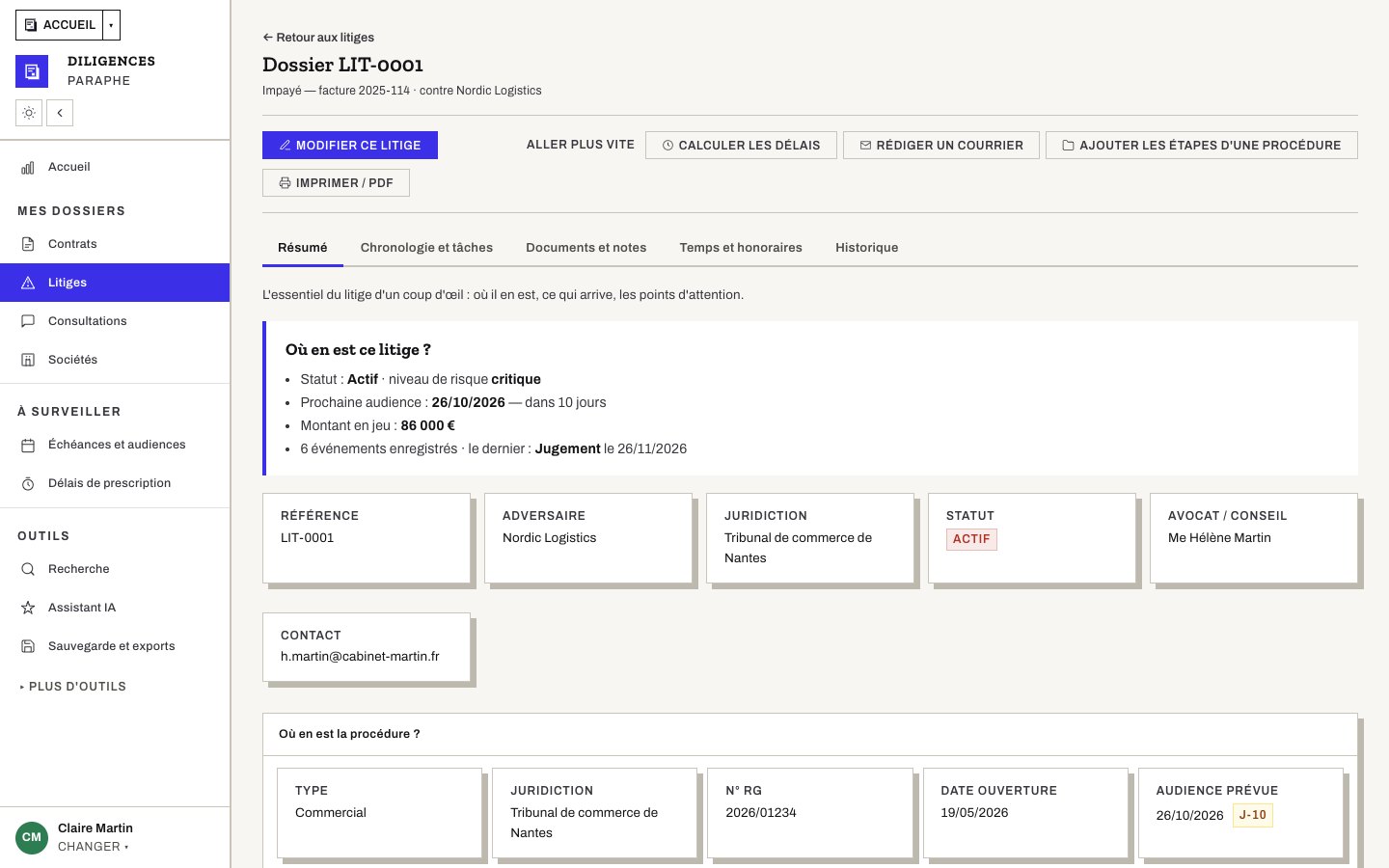
Task: Click the Accueil button at top left
Action: (x=60, y=25)
